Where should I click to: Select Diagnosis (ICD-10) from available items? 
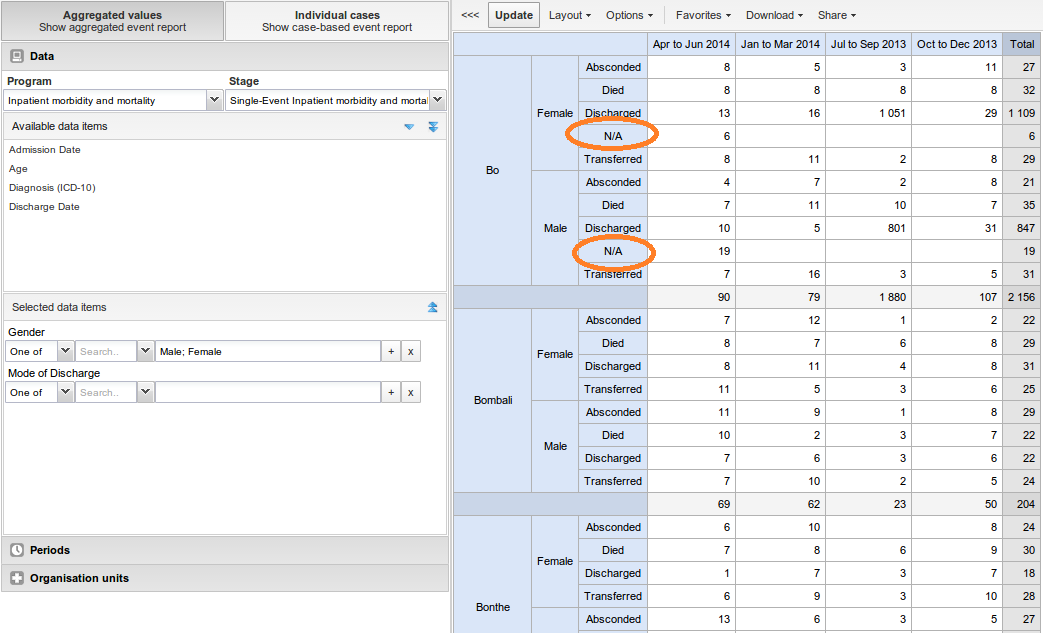pos(52,188)
